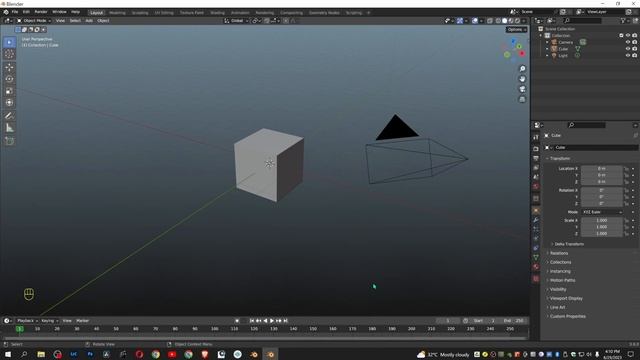The width and height of the screenshot is (640, 360).
Task: Switch to Wireframe viewport shading
Action: (x=498, y=21)
